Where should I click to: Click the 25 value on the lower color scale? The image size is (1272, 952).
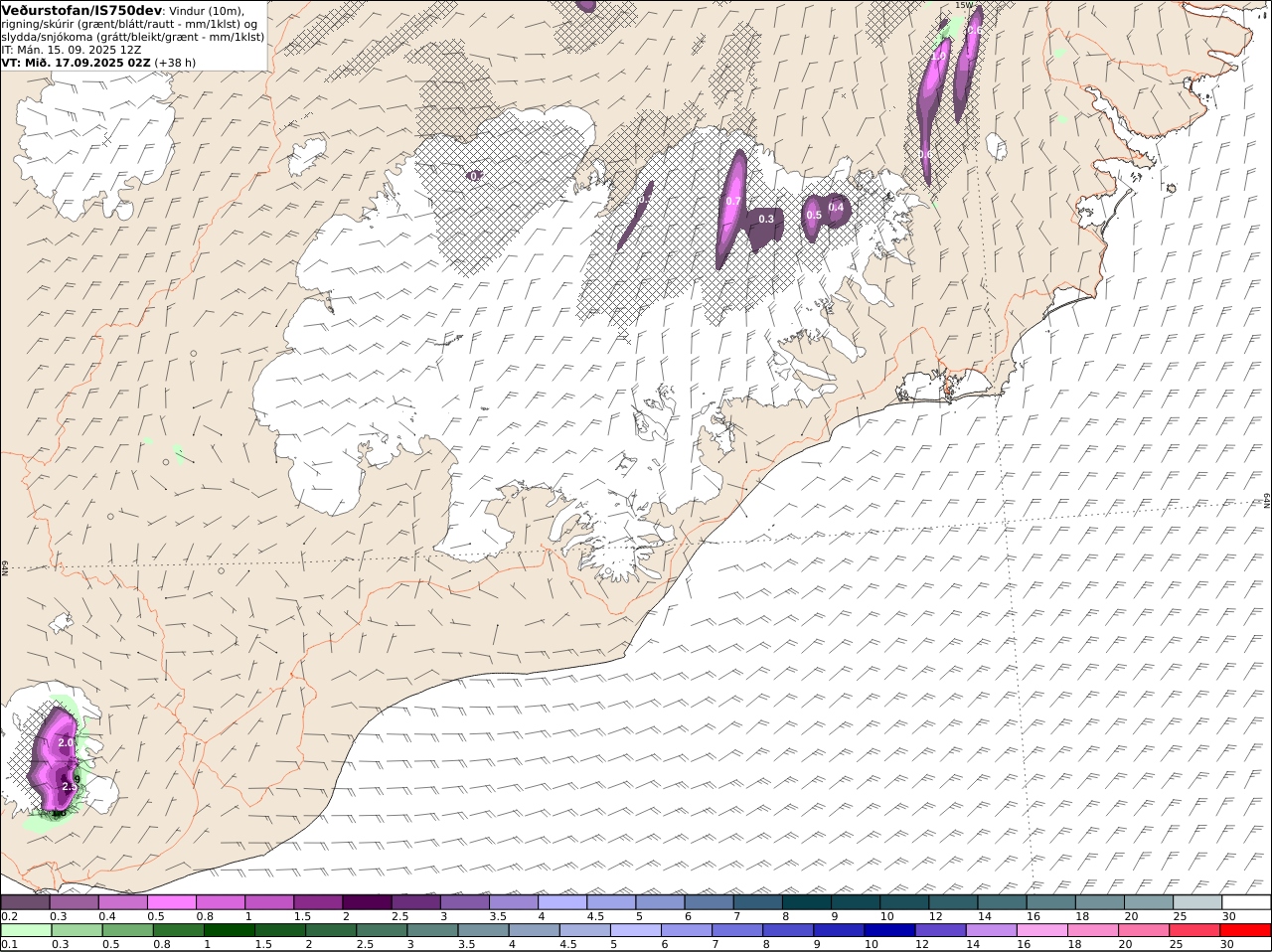click(x=1177, y=944)
